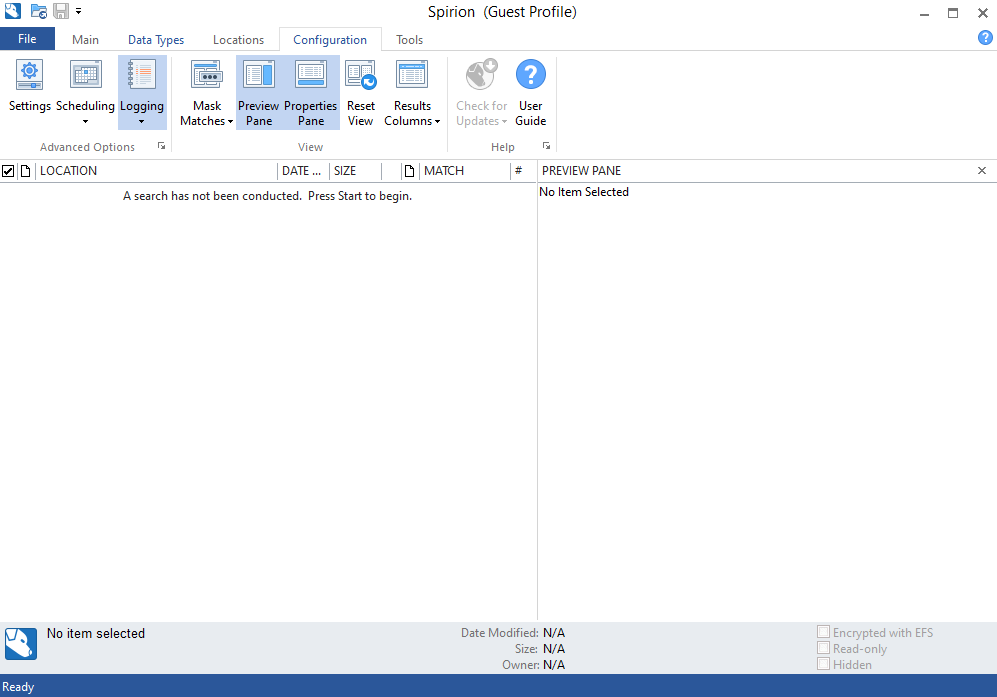Toggle the Properties Pane view button
Image resolution: width=997 pixels, height=697 pixels.
click(x=311, y=92)
